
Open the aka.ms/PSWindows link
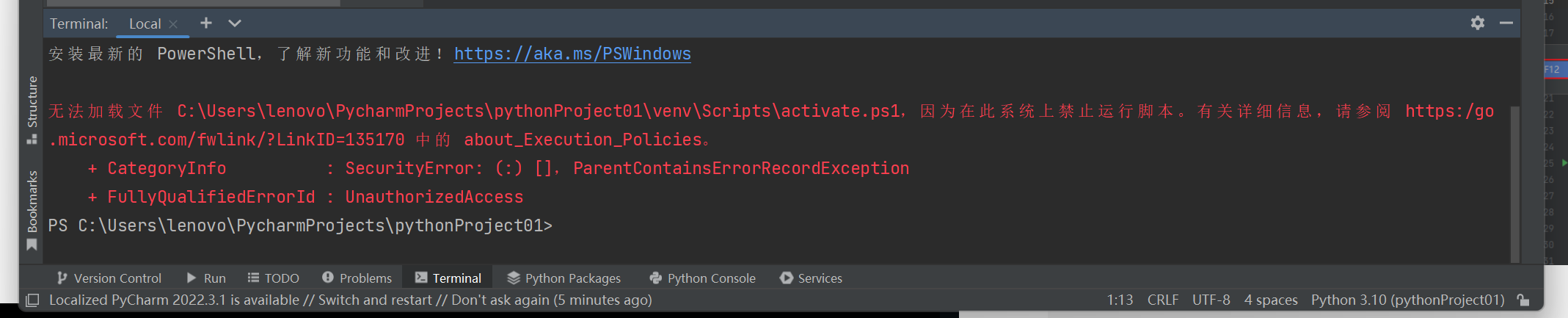572,54
